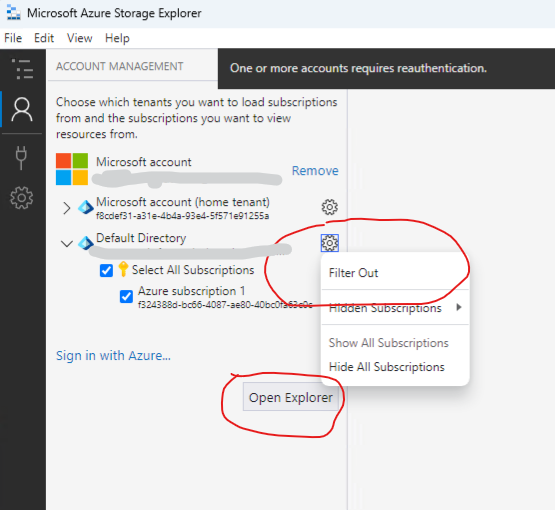
Task: Uncheck Select All Subscriptions checkbox
Action: [106, 271]
